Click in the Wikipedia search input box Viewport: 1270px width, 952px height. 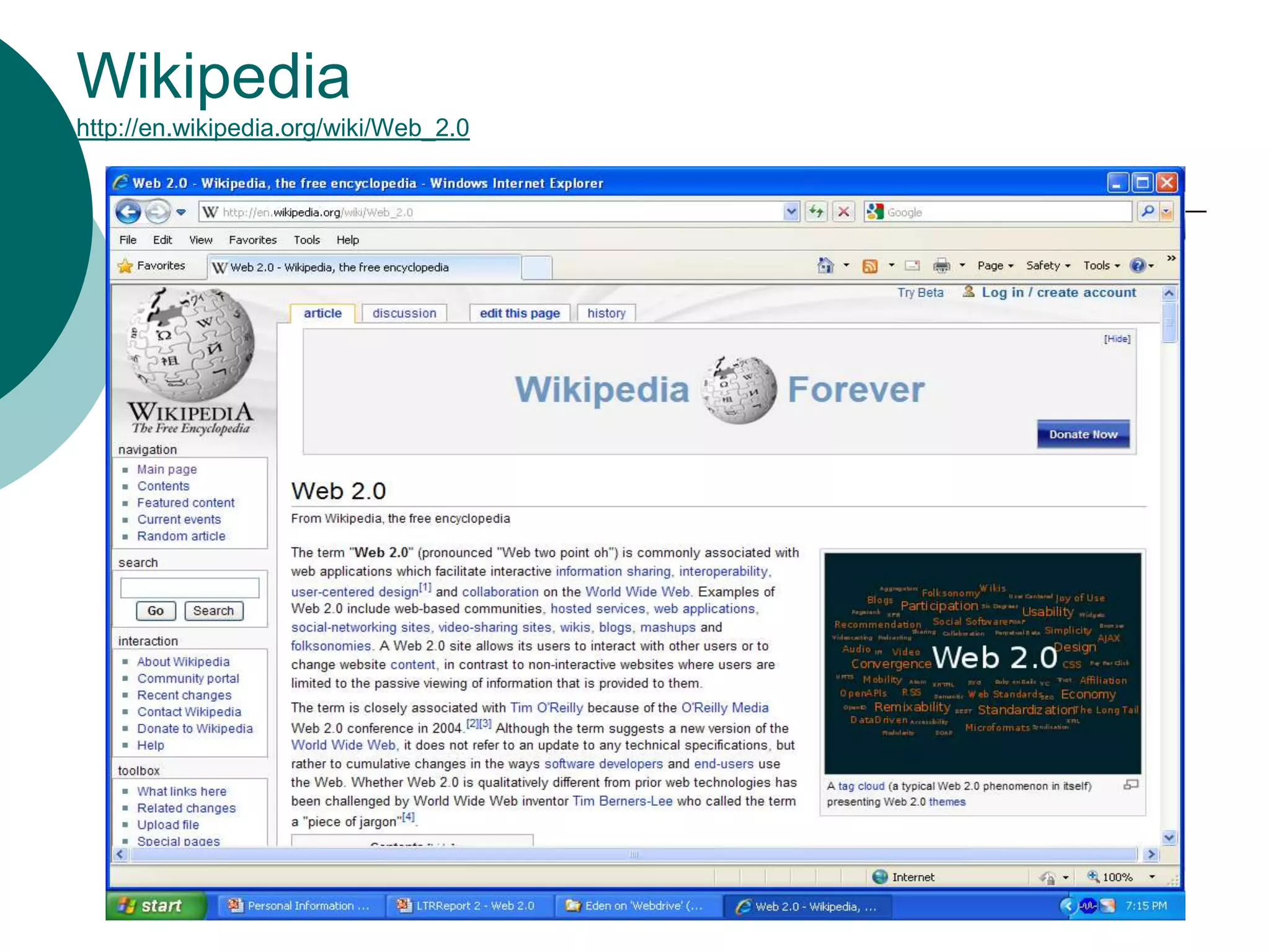190,588
